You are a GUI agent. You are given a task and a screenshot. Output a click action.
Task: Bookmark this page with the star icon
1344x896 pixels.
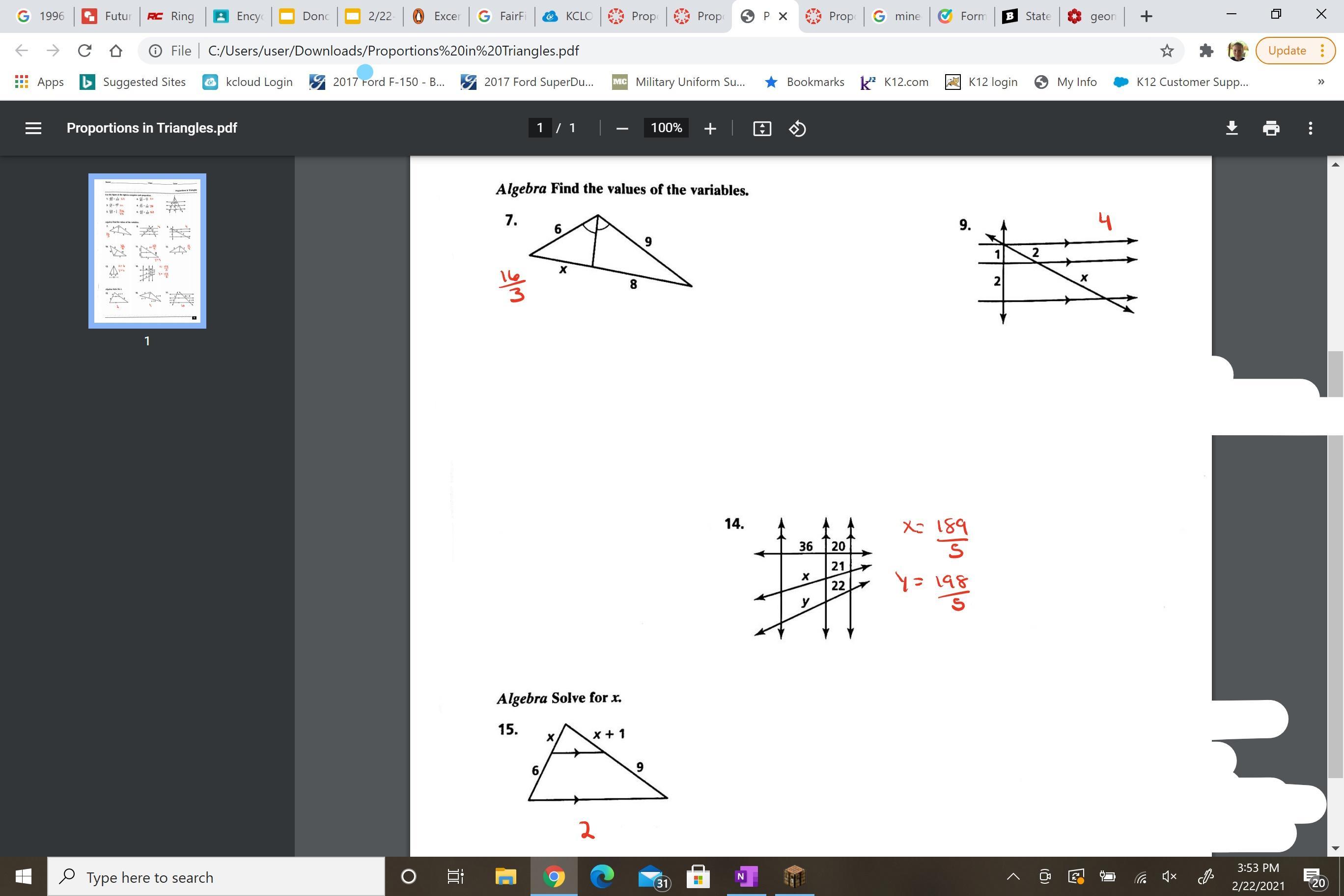[x=1167, y=51]
